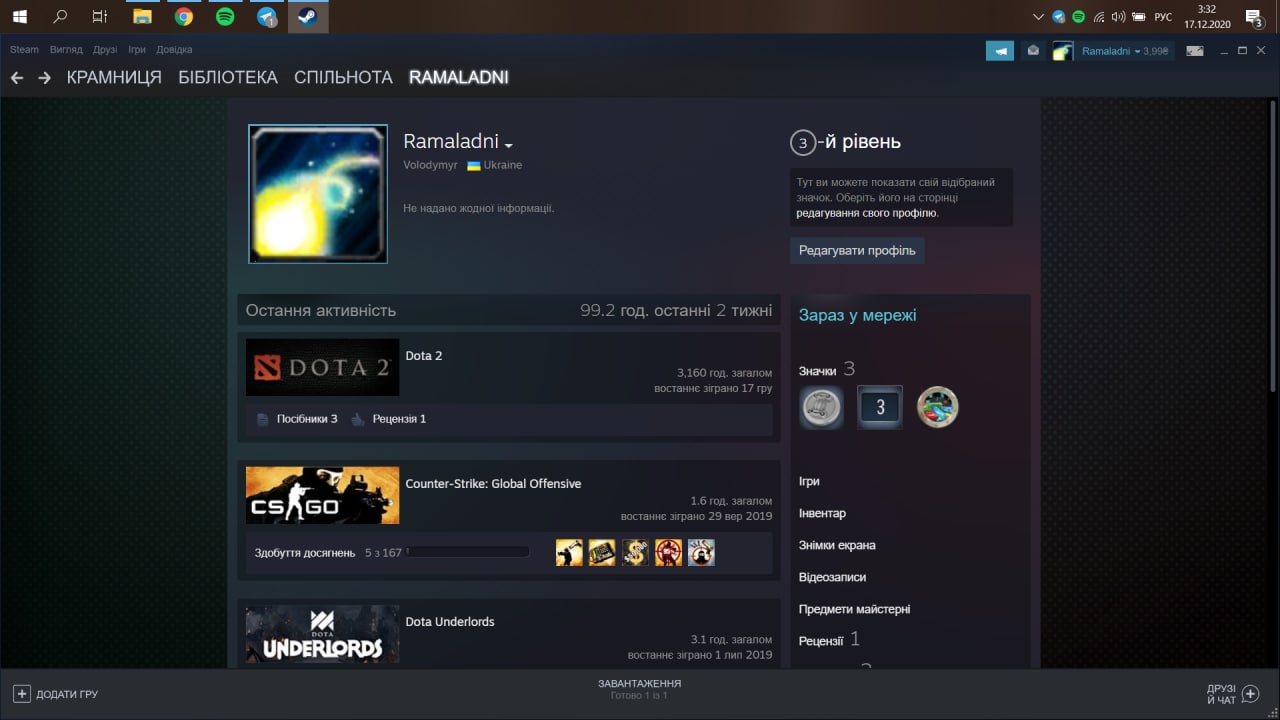Open the Довідка menu
The image size is (1280, 720).
174,49
